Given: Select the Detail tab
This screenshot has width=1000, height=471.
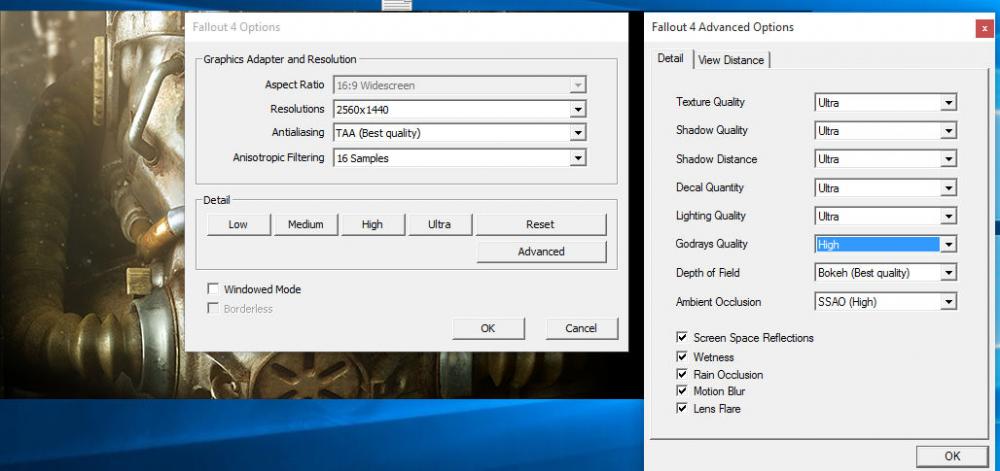Looking at the screenshot, I should [670, 58].
